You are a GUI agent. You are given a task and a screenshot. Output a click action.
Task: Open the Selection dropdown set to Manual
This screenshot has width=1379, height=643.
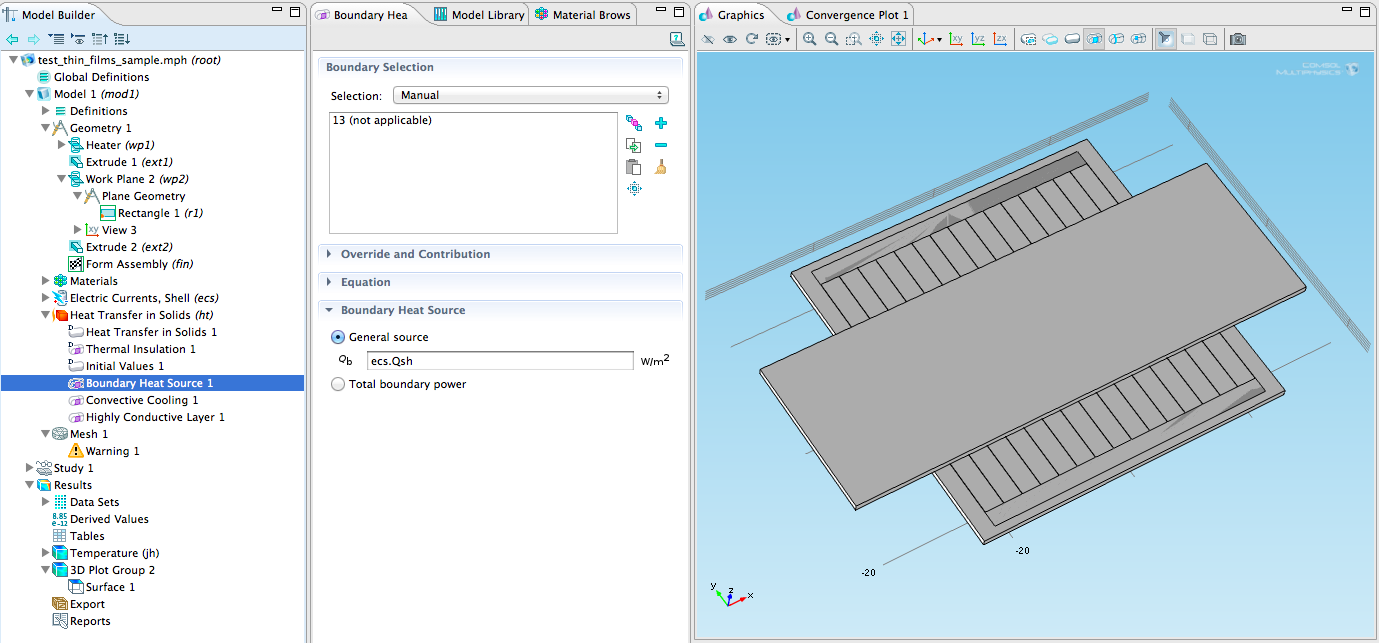point(530,95)
